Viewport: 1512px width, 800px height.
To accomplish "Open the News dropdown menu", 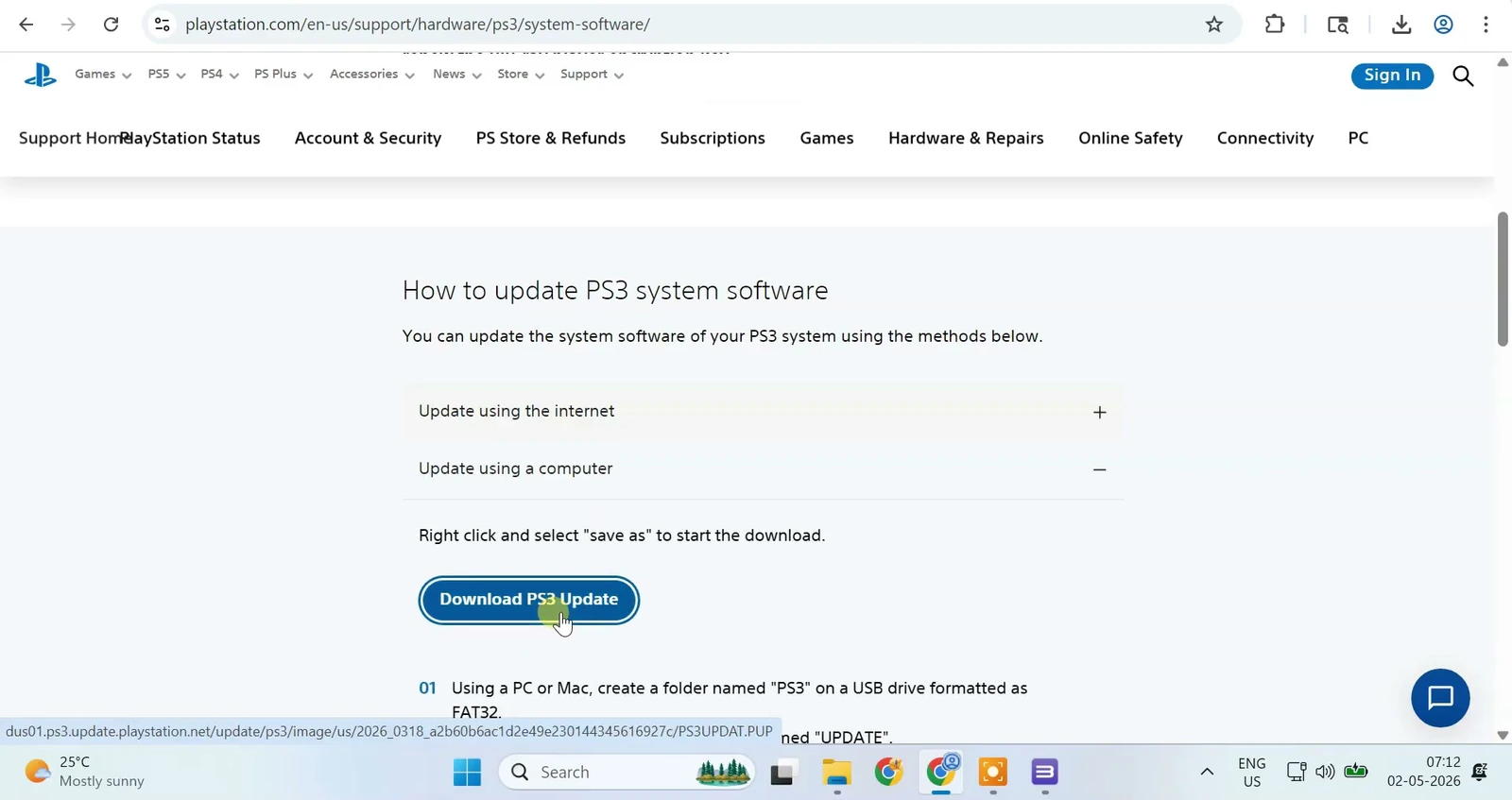I will point(457,75).
